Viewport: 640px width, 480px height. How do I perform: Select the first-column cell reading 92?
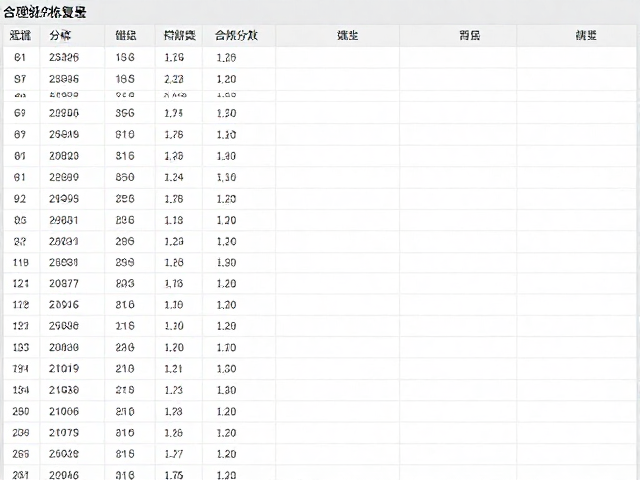point(20,199)
